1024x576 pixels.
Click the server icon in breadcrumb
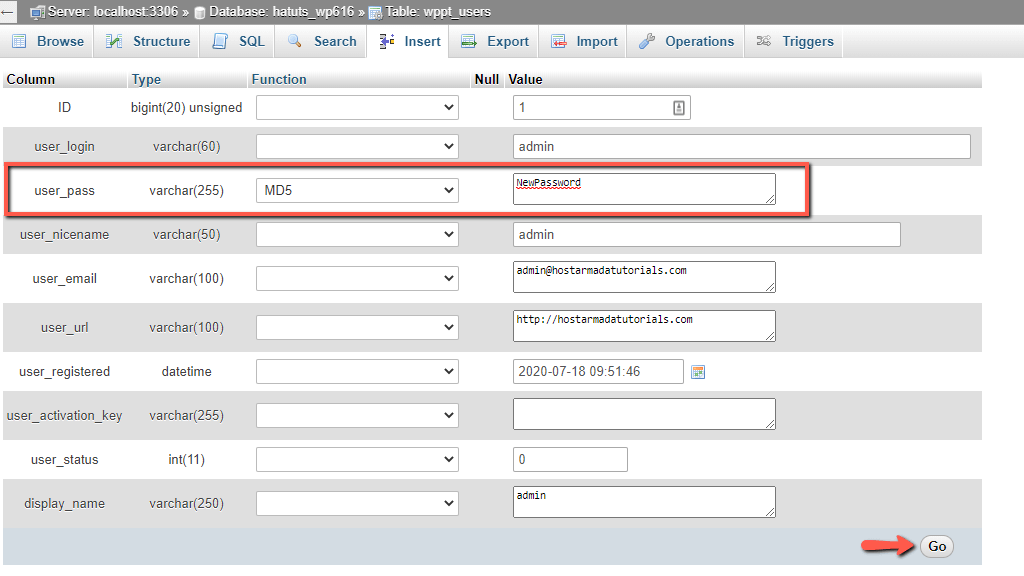click(x=37, y=12)
